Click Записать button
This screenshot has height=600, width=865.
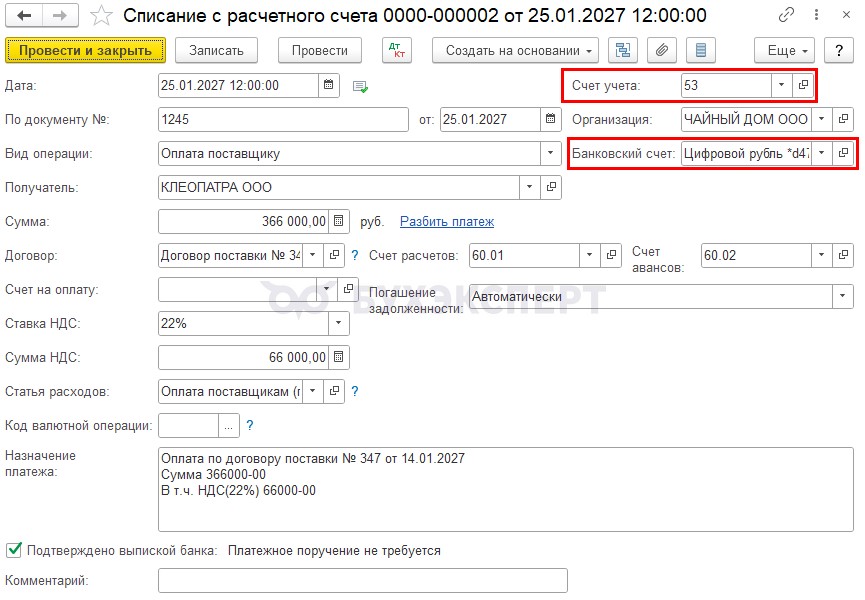[x=216, y=50]
